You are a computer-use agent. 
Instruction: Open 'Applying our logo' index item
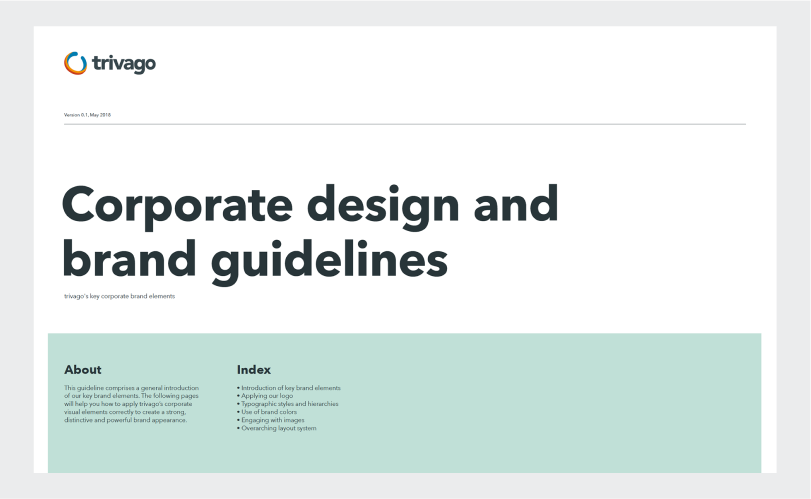tap(265, 396)
